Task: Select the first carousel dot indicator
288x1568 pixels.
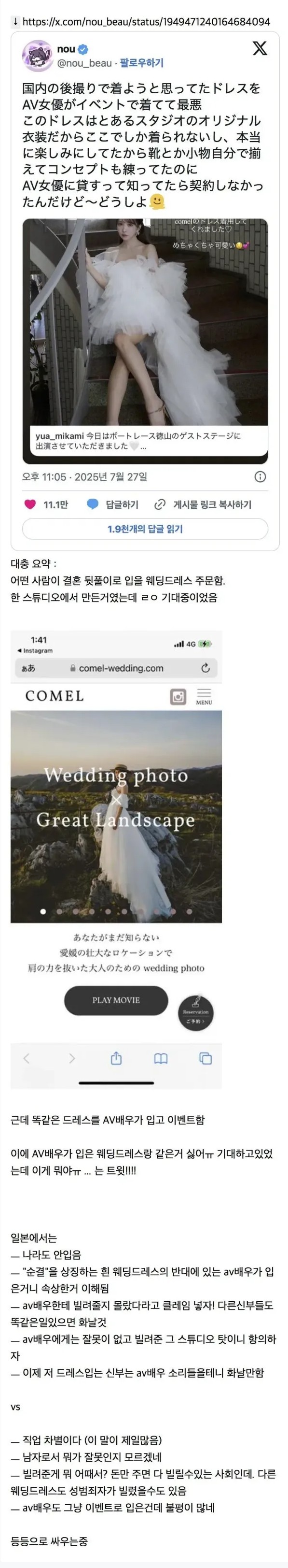Action: click(x=42, y=911)
